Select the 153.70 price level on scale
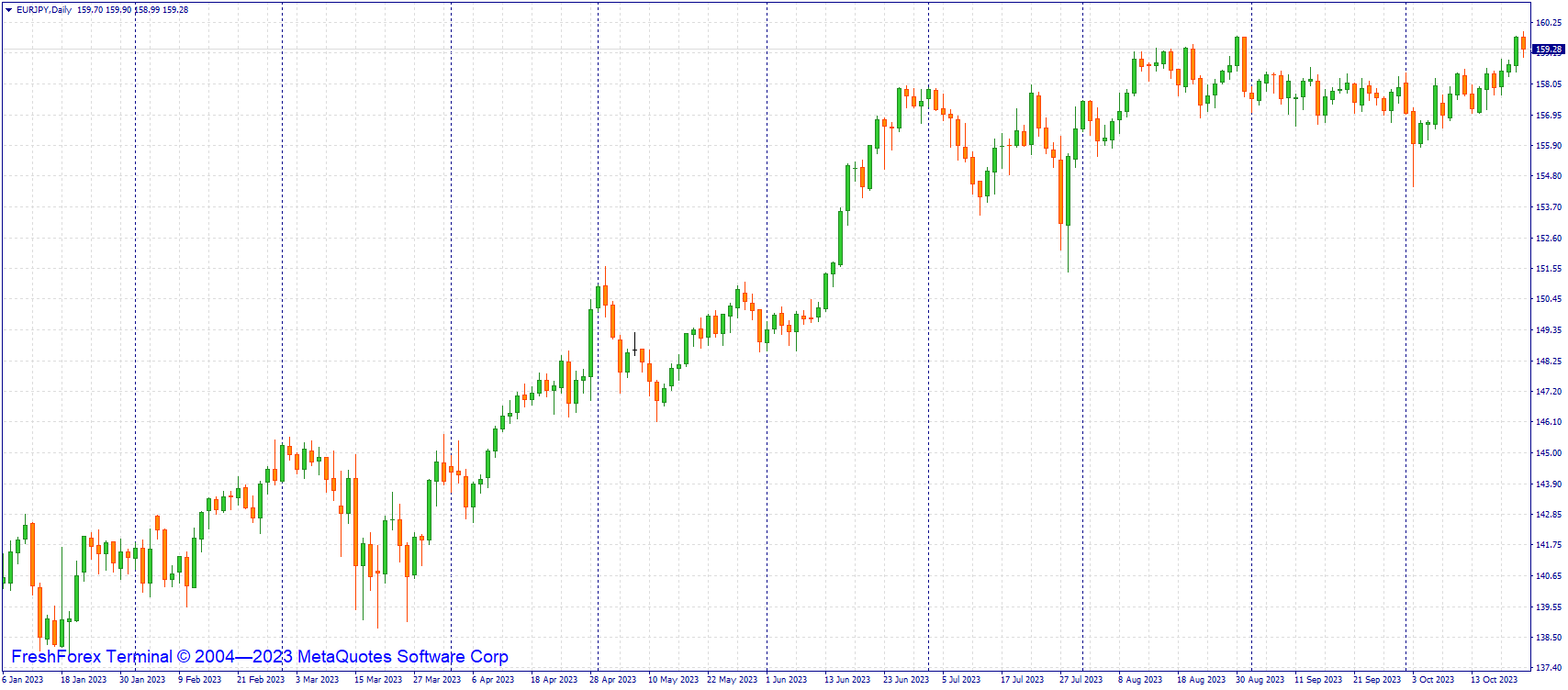Screen dimensions: 1568x690 pyautogui.click(x=1548, y=207)
